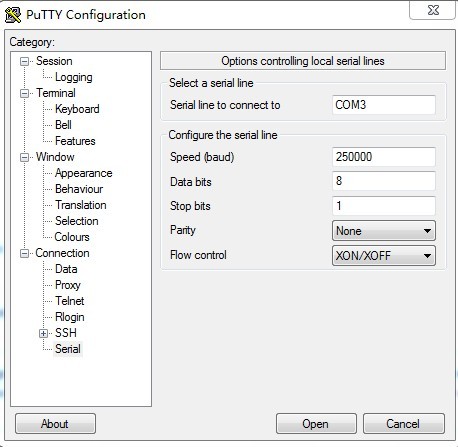Collapse the Terminal tree node
The image size is (458, 447).
click(x=24, y=93)
